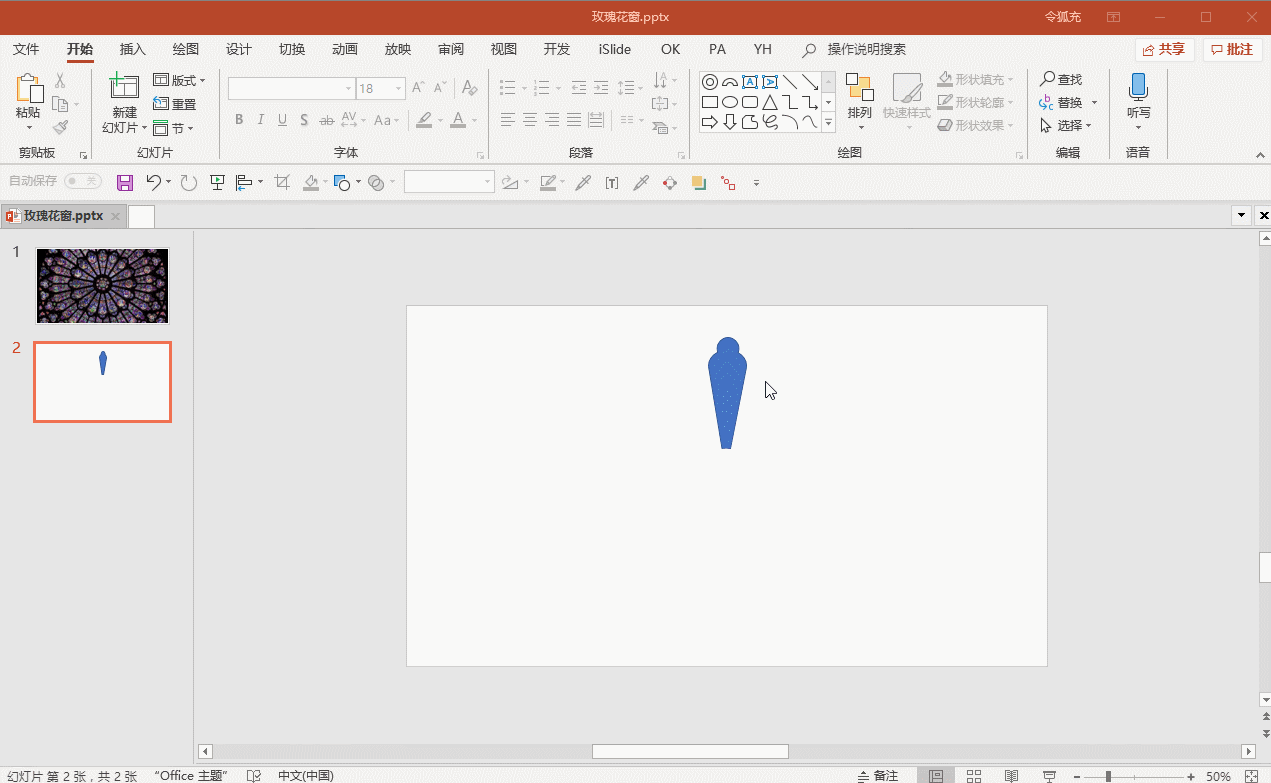Click the Find (查找) button

(x=1062, y=79)
